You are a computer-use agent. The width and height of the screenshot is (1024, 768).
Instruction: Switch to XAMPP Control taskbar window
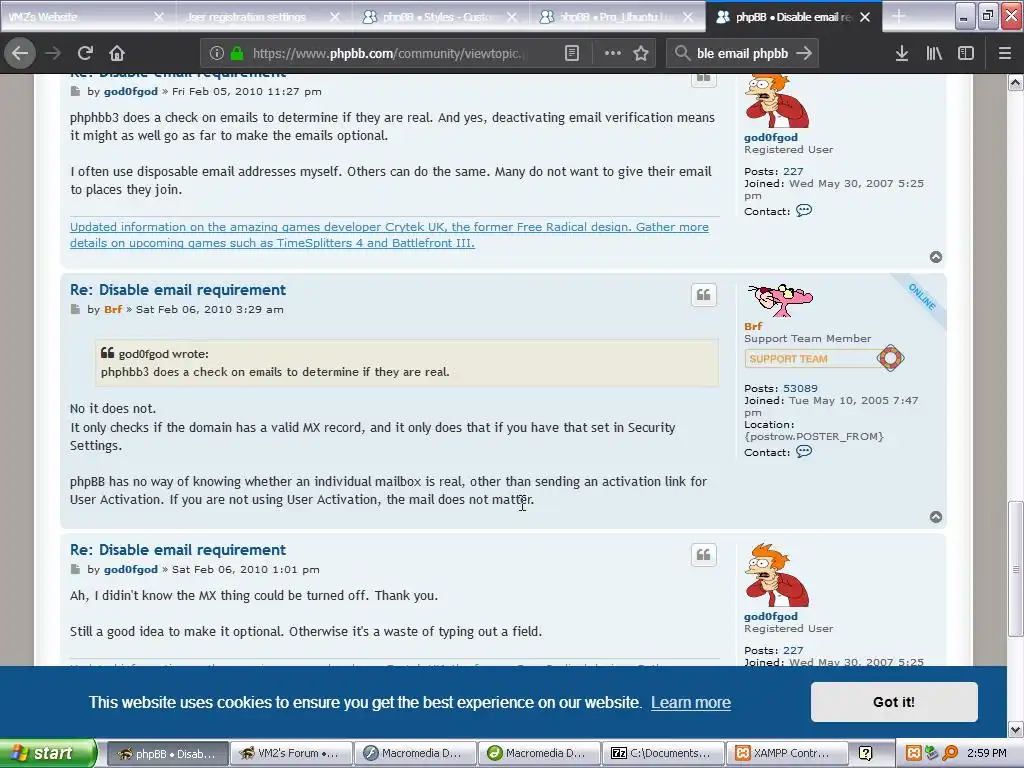click(x=787, y=753)
